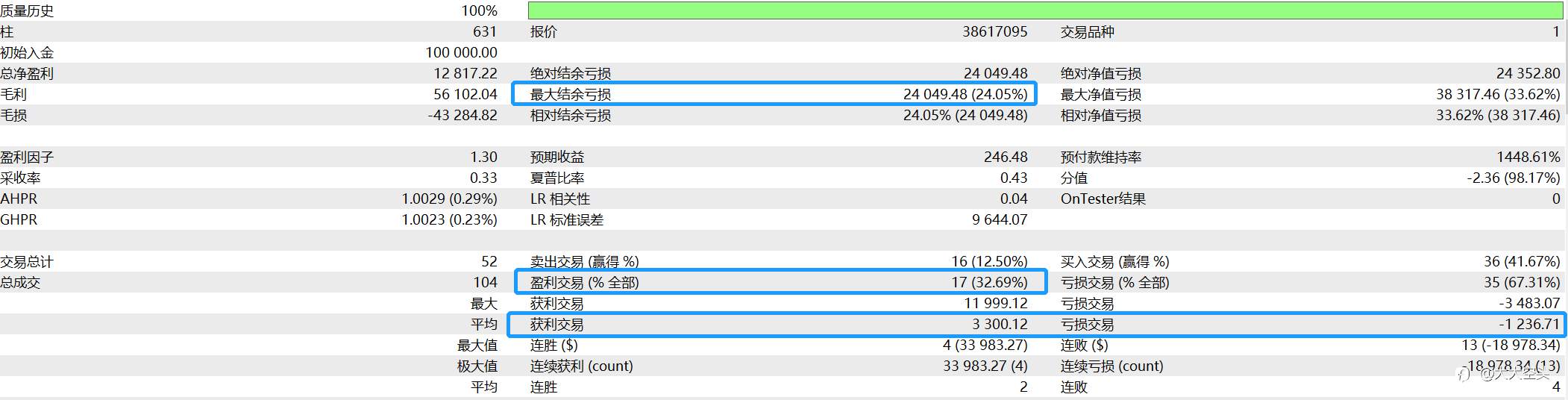Select the '毛利' label
This screenshot has height=400, width=1568.
click(x=13, y=94)
